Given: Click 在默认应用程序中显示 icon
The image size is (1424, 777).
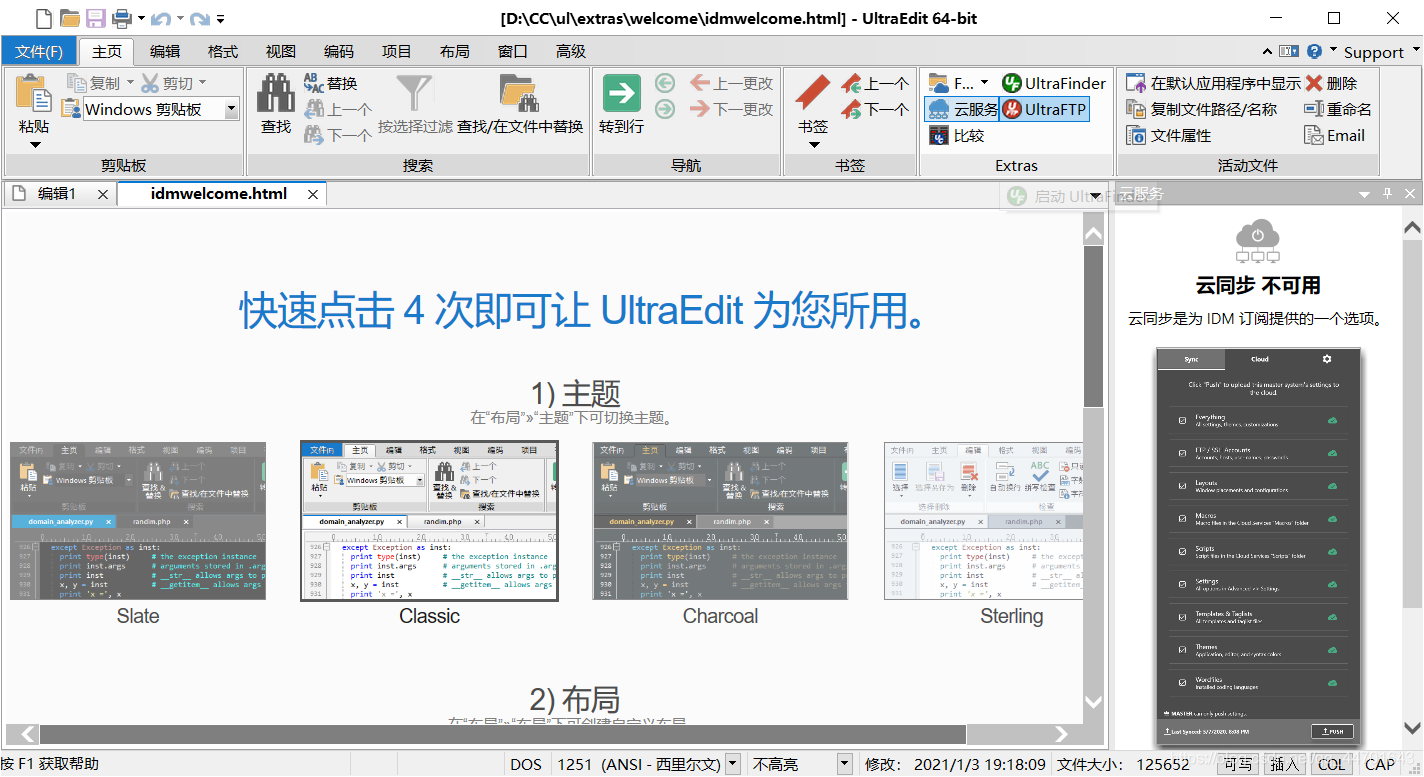Looking at the screenshot, I should (x=1135, y=83).
